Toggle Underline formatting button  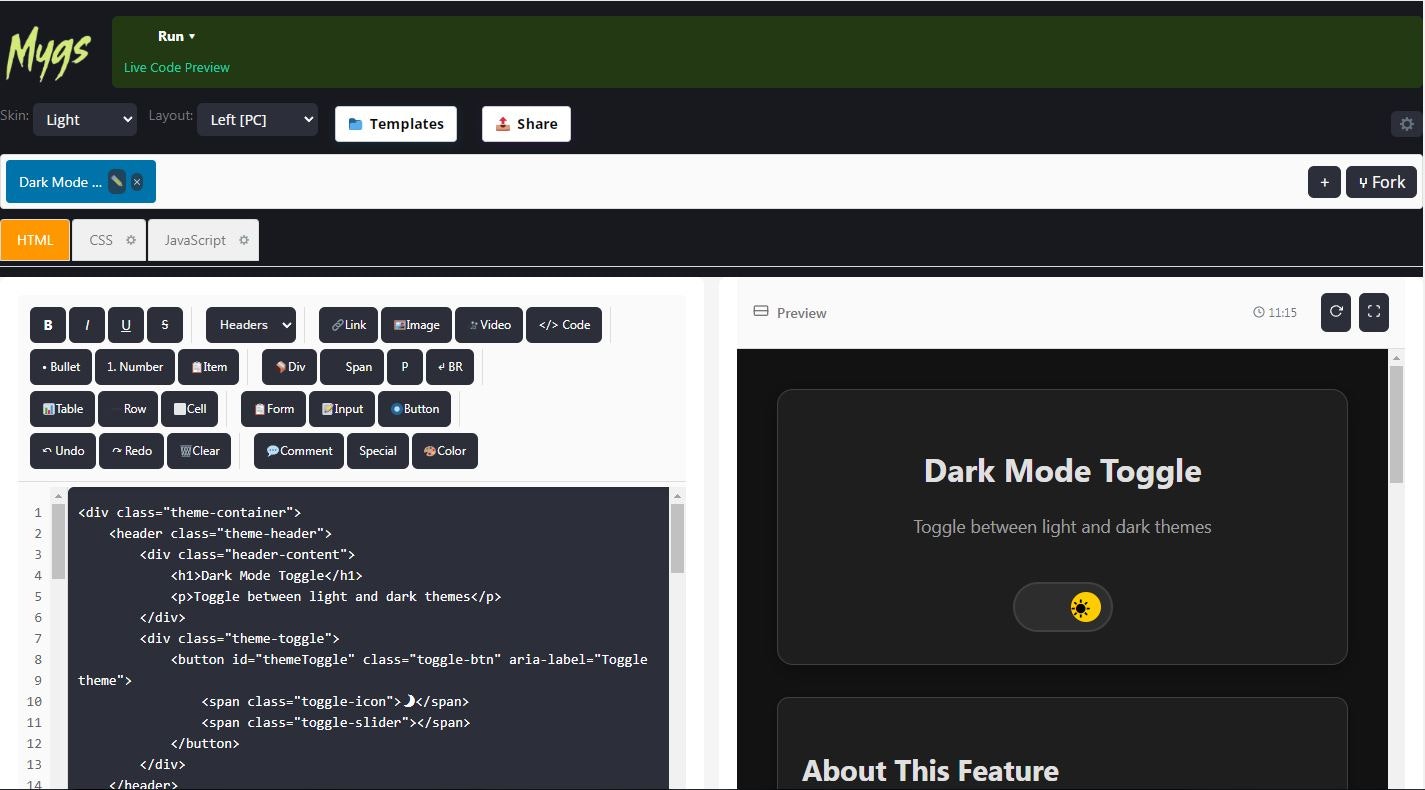126,325
